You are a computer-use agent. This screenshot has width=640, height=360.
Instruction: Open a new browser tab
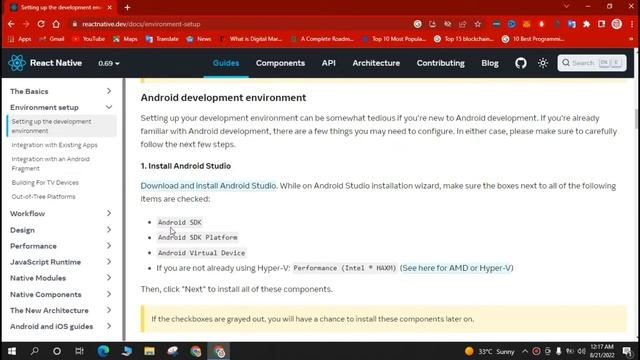point(127,7)
